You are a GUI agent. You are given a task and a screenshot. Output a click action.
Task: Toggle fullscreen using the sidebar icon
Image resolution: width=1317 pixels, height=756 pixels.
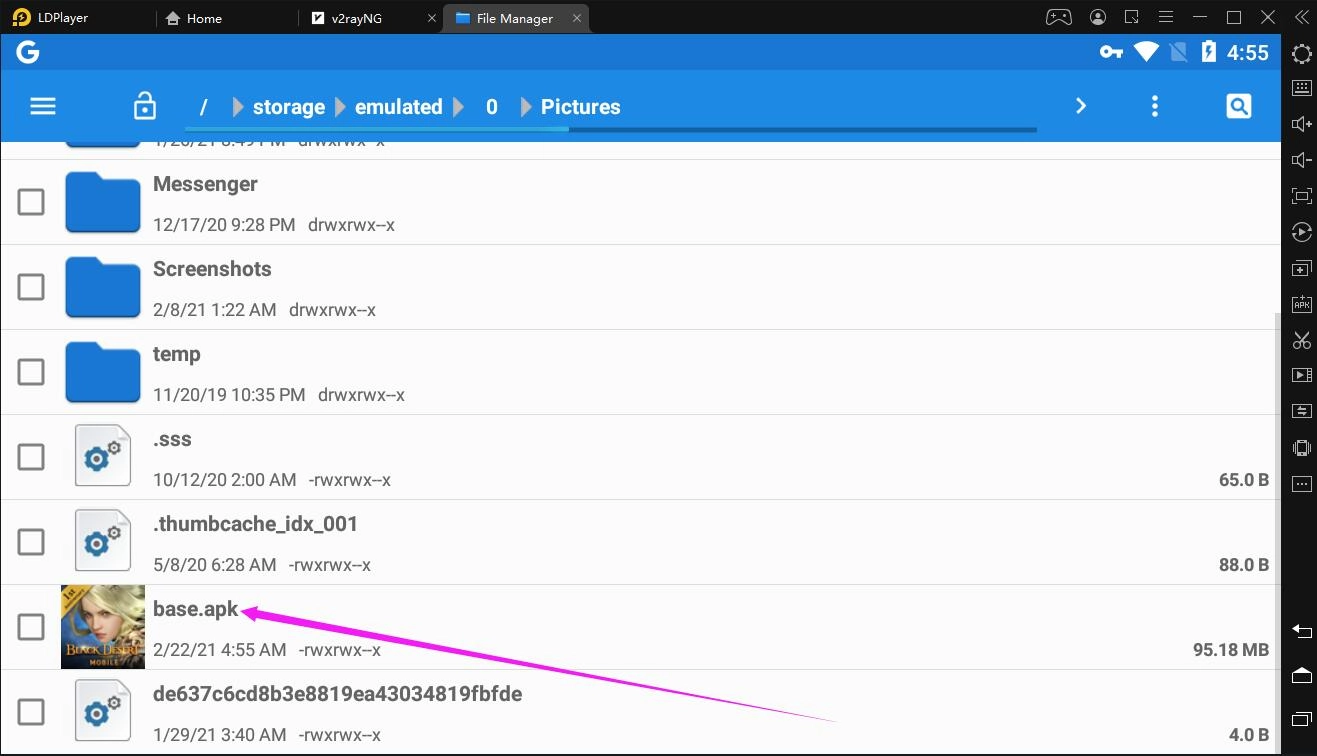tap(1301, 195)
